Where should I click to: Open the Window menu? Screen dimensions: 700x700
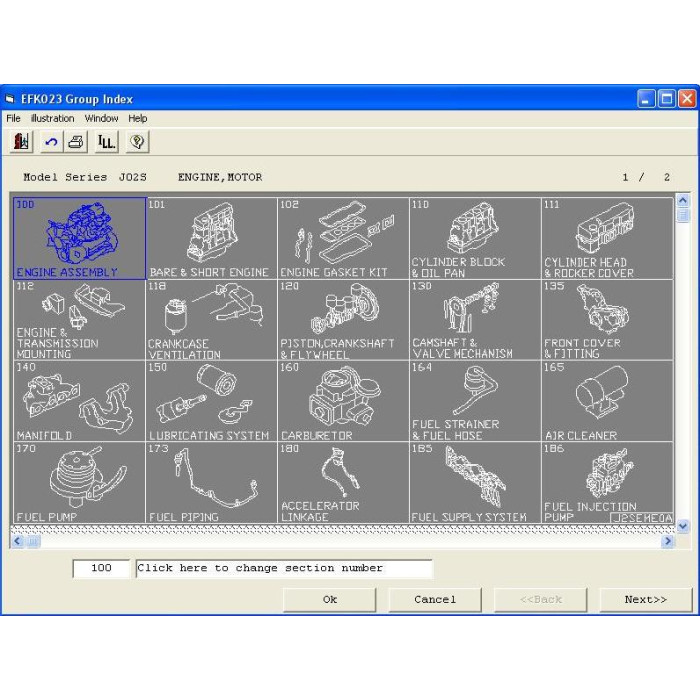coord(101,118)
